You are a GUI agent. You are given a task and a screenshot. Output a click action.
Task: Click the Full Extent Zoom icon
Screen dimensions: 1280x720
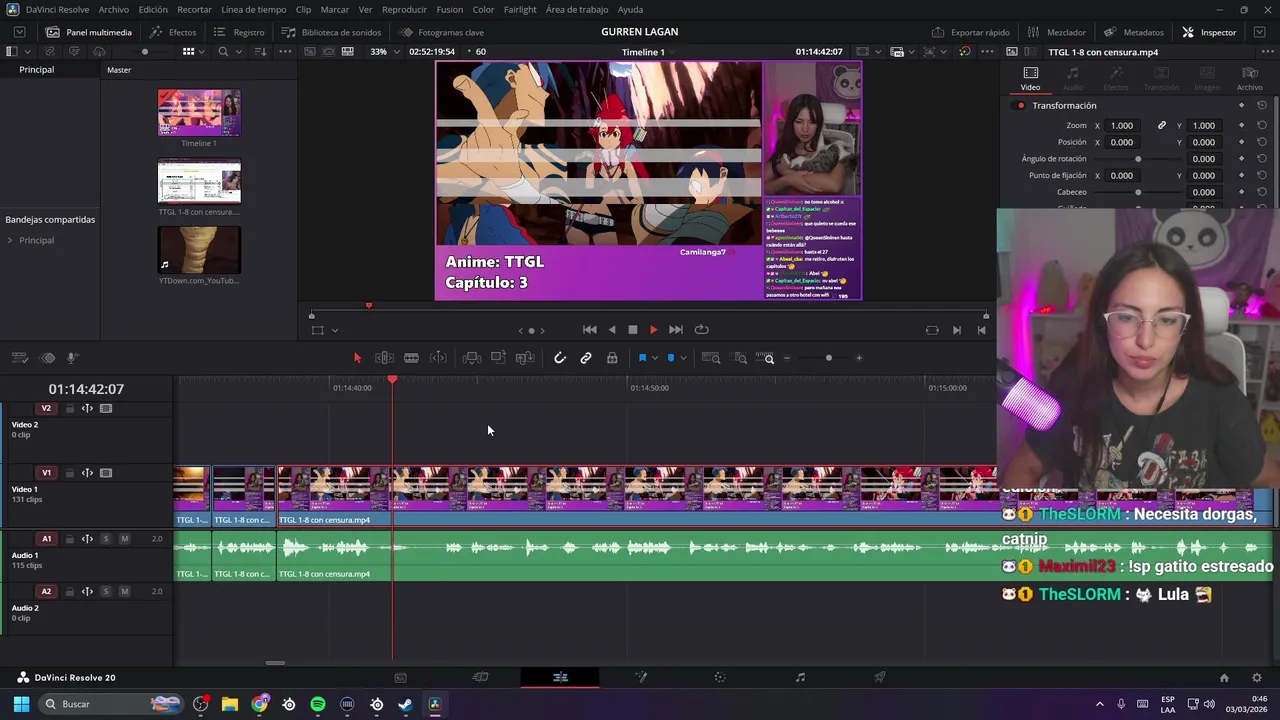pos(711,358)
